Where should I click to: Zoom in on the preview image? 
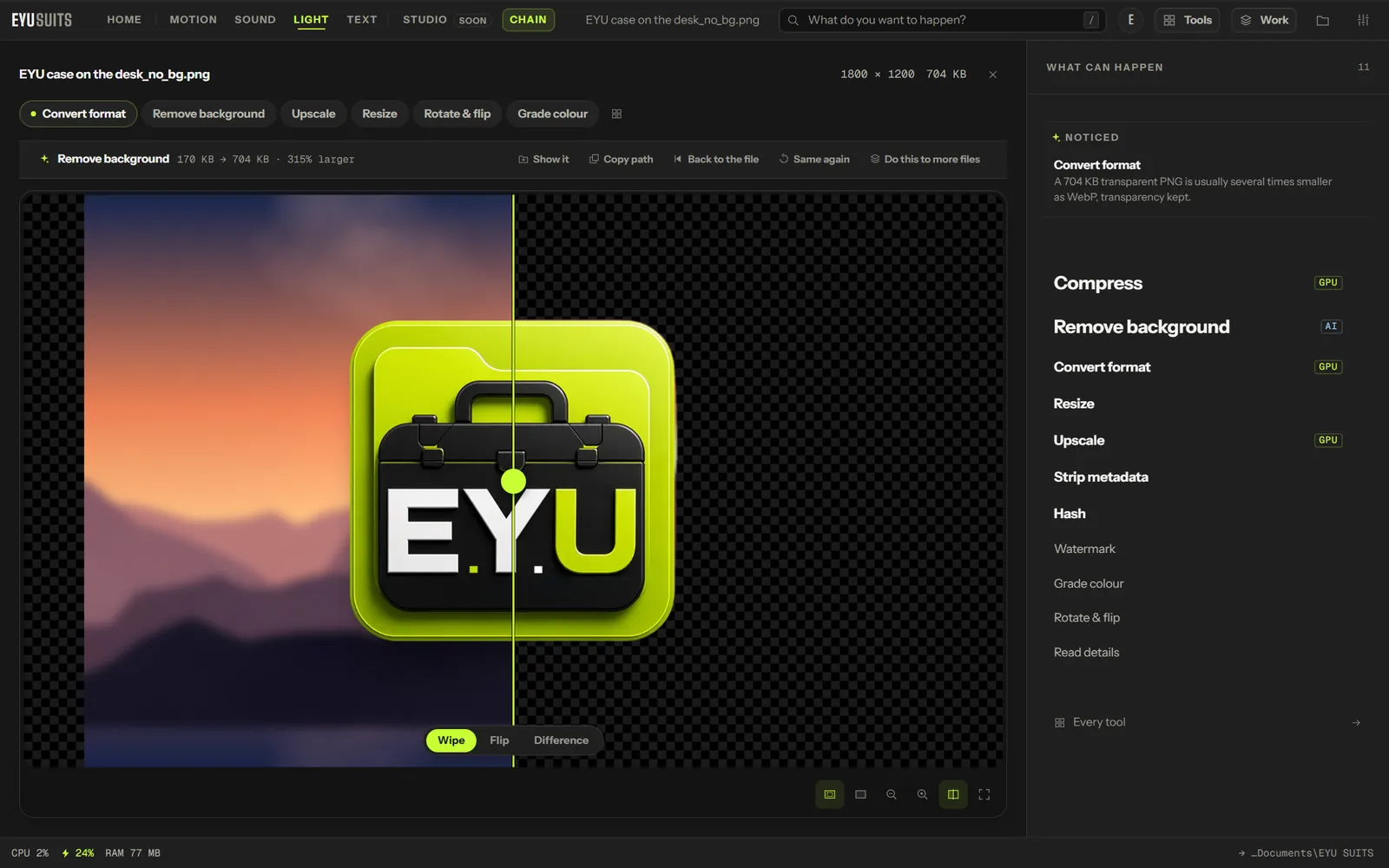[922, 794]
